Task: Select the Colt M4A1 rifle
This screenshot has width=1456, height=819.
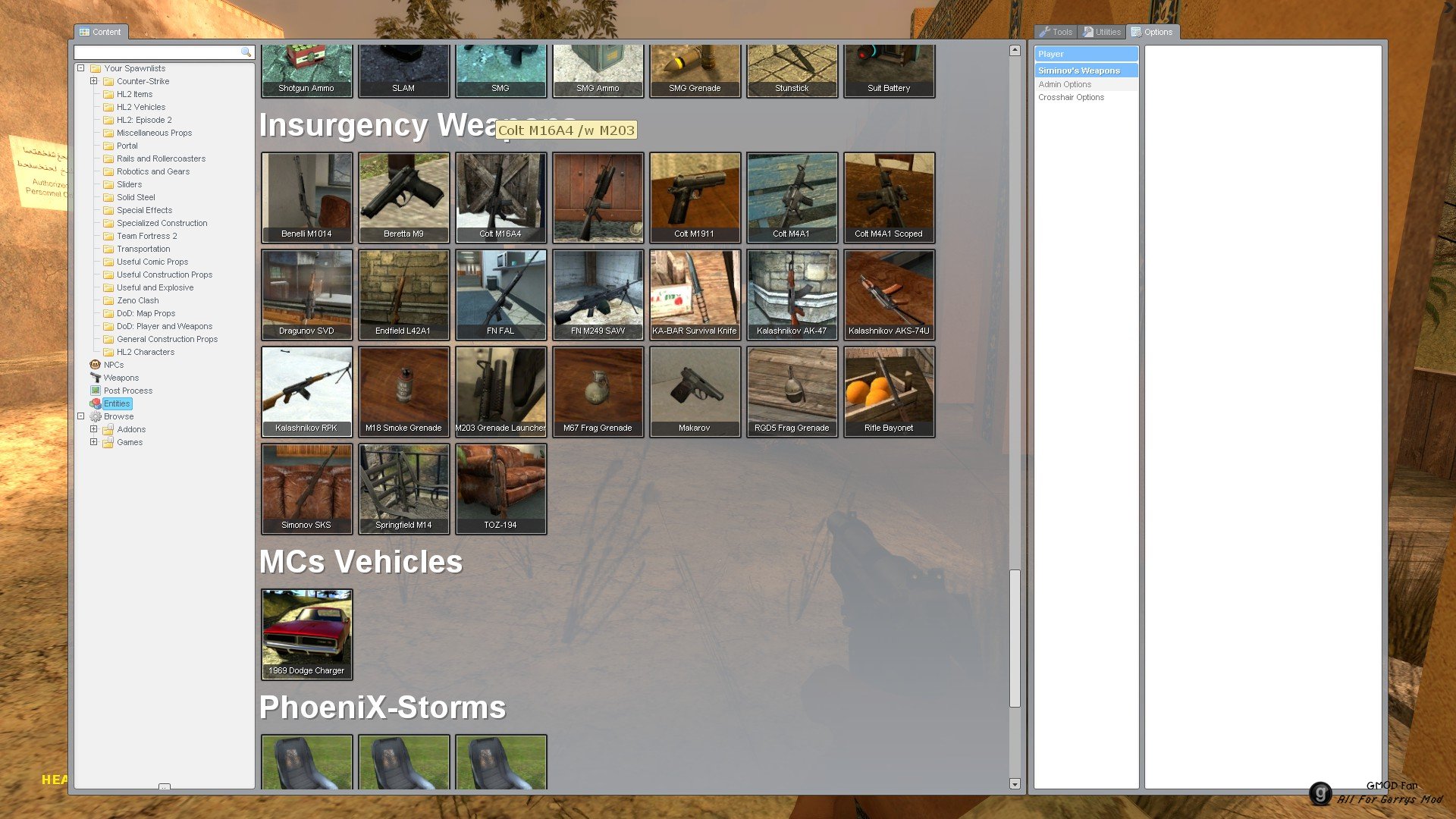Action: coord(792,197)
